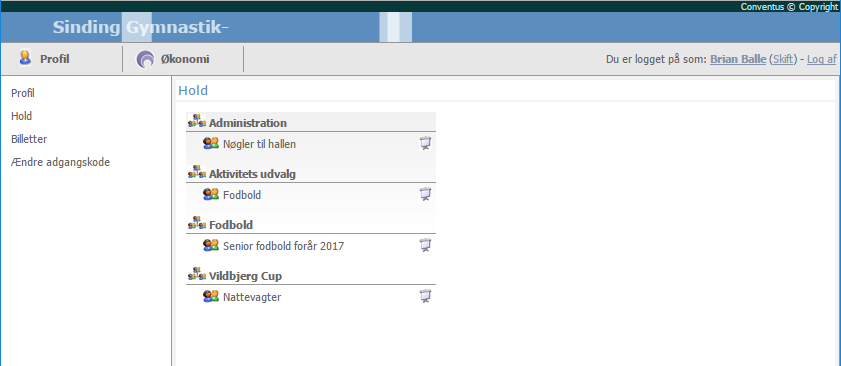Image resolution: width=841 pixels, height=366 pixels.
Task: Click the Administration group hierarchy icon
Action: 197,121
